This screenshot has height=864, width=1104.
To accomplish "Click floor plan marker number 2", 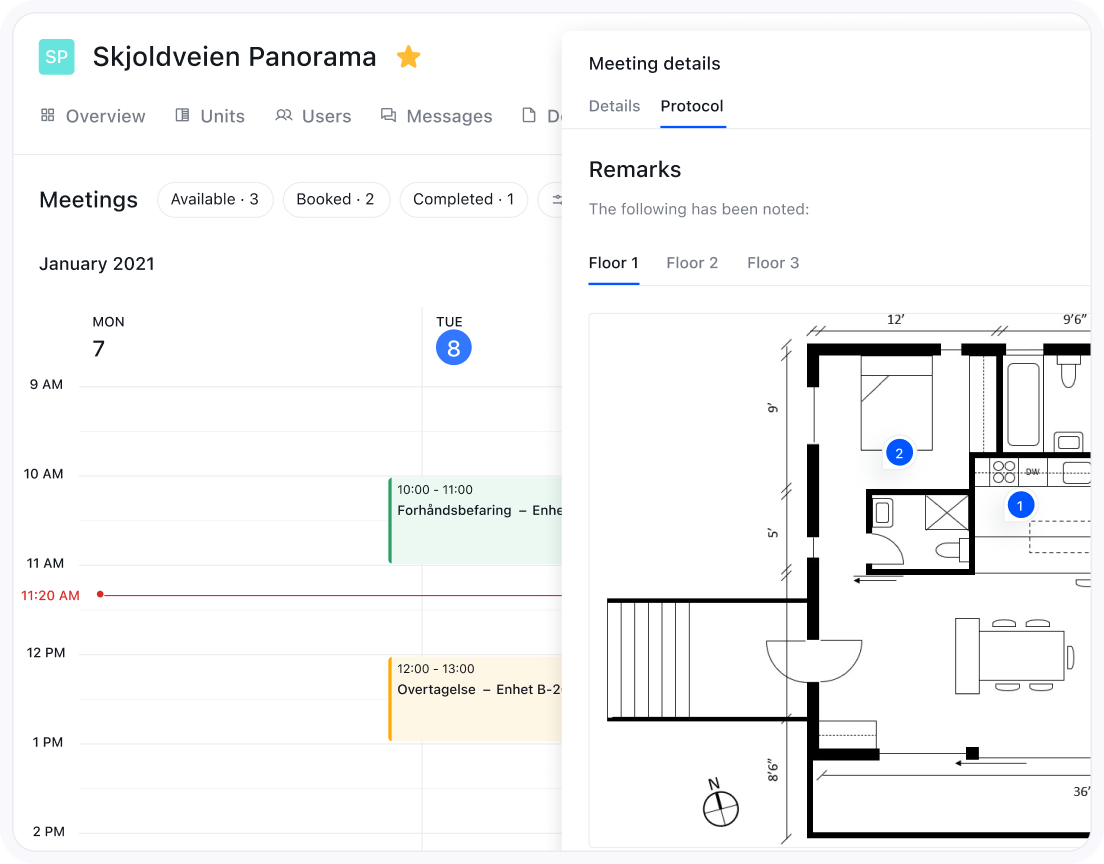I will click(898, 453).
